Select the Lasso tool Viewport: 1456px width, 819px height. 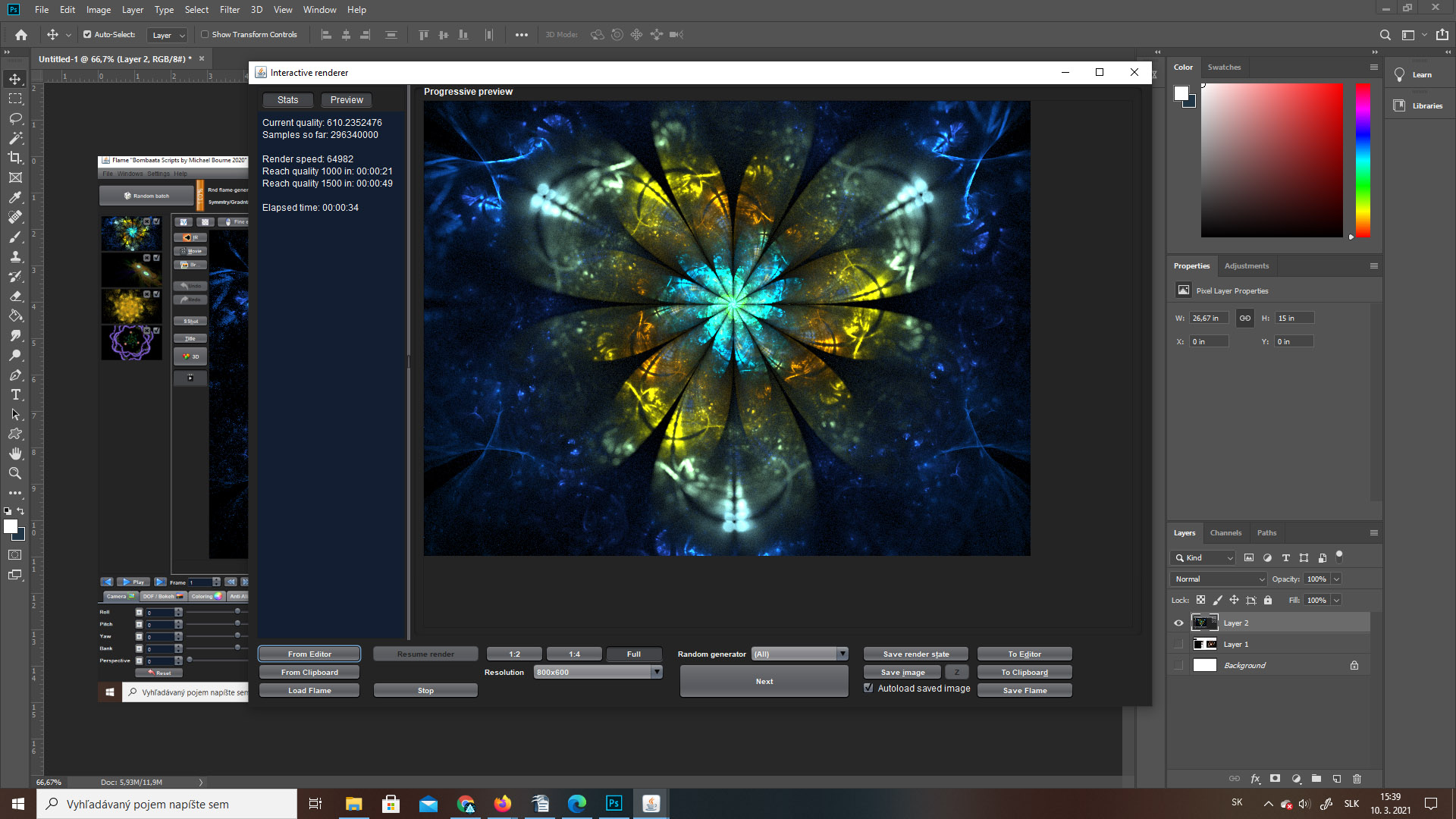[x=15, y=118]
